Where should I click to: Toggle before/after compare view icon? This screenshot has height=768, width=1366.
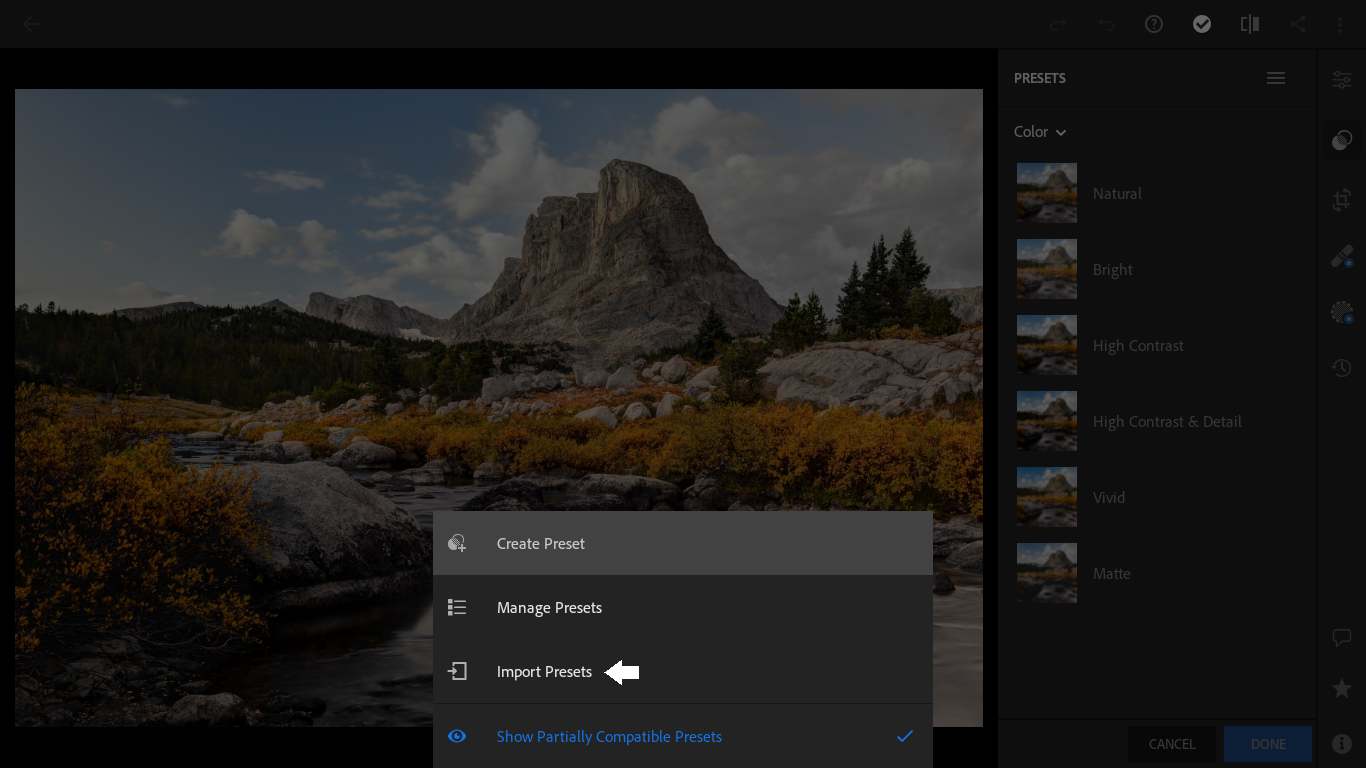pos(1249,24)
